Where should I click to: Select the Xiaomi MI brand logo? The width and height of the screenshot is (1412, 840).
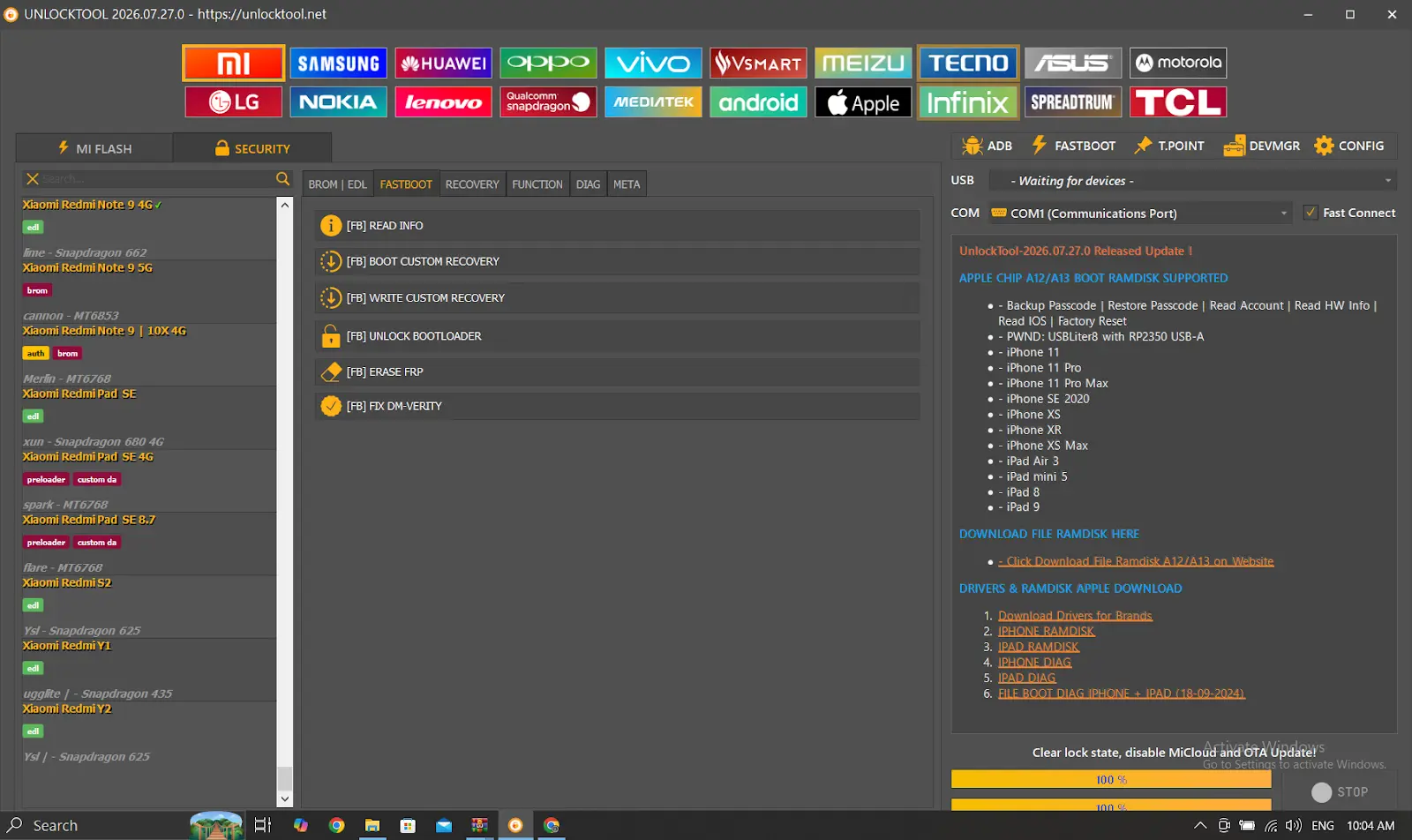[x=234, y=63]
